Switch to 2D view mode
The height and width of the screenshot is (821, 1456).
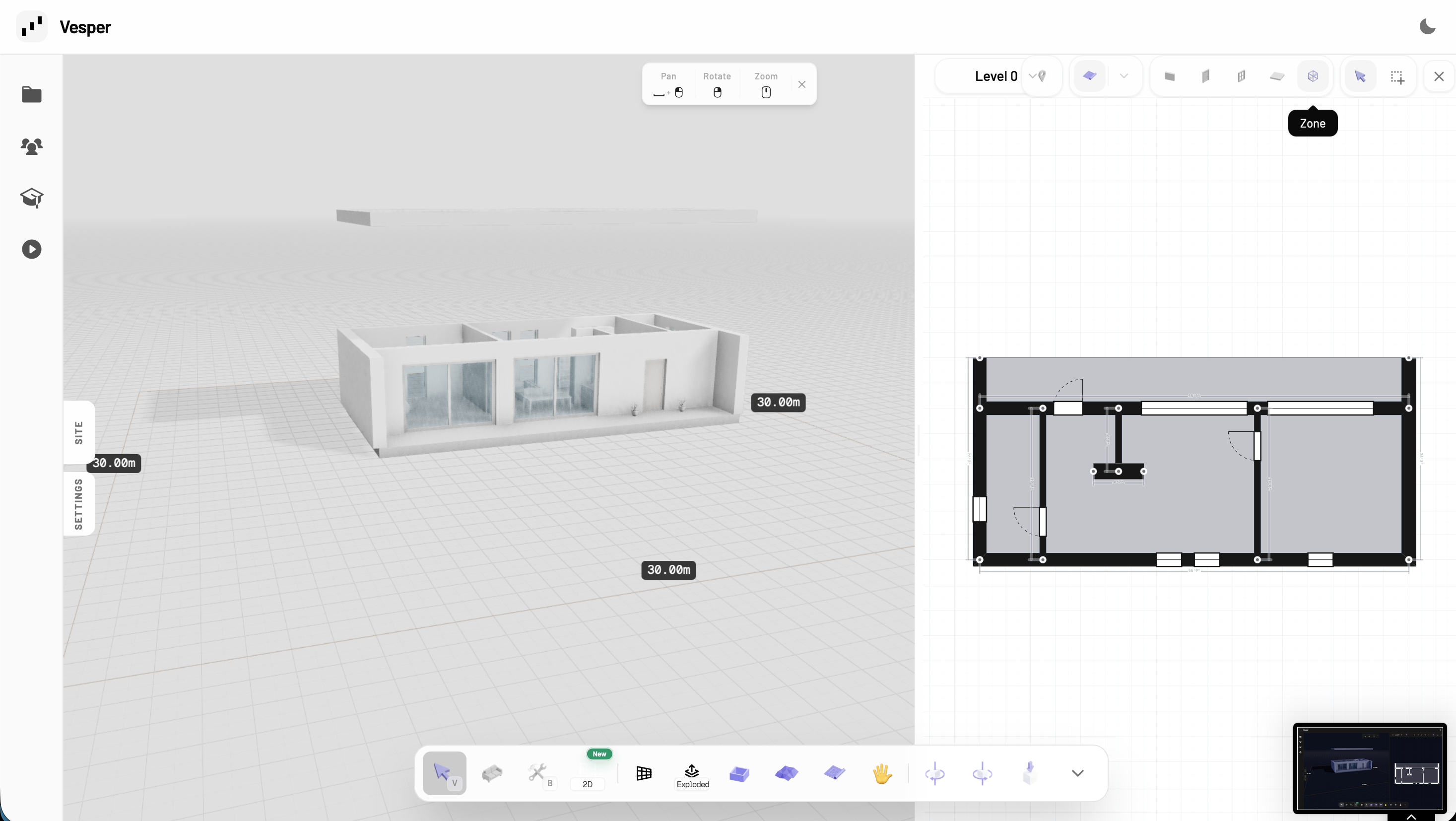coord(587,783)
